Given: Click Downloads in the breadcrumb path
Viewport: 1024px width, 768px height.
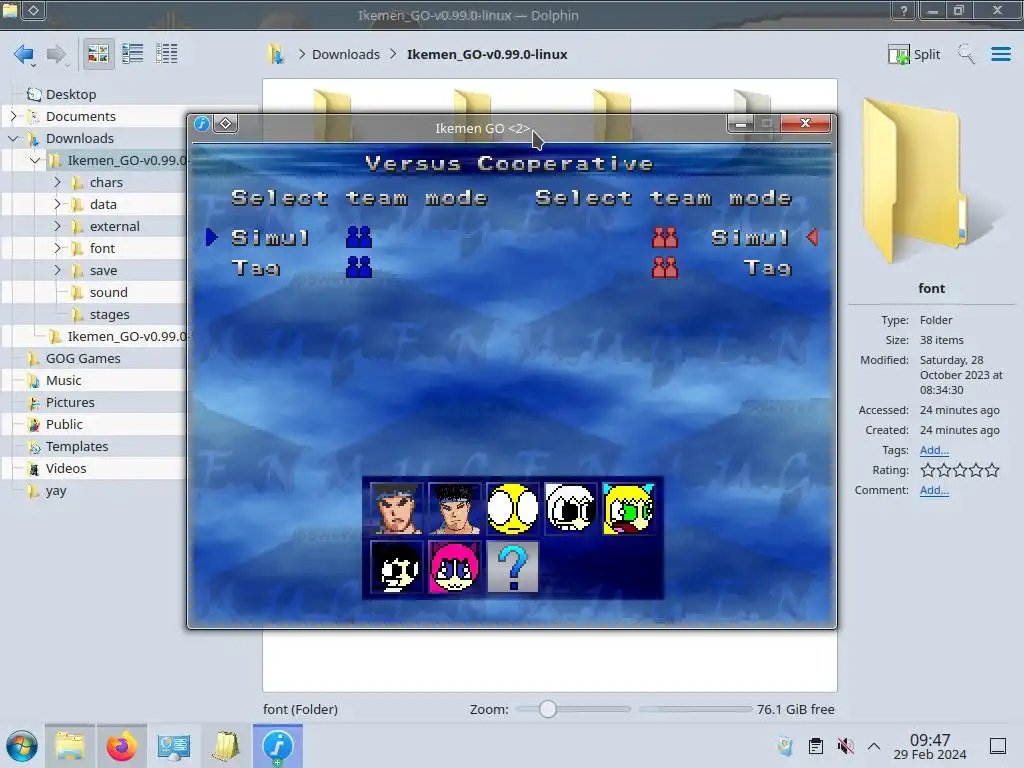Looking at the screenshot, I should point(345,54).
